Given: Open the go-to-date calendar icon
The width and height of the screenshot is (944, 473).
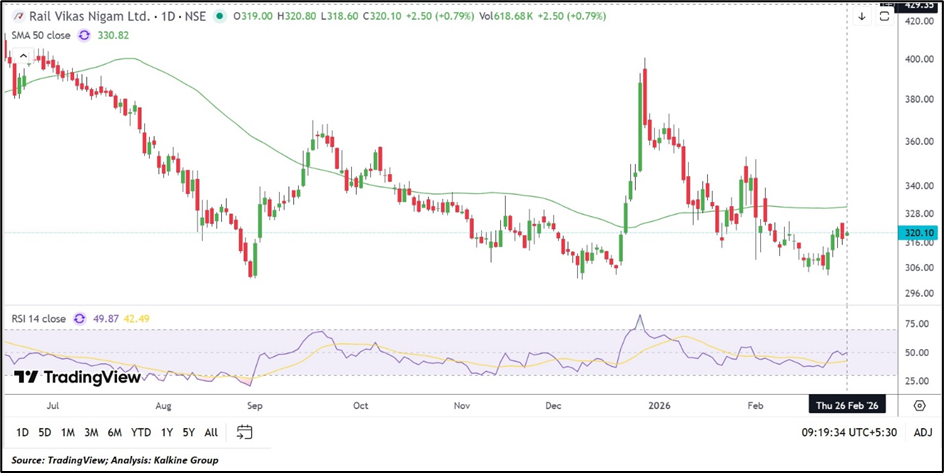Looking at the screenshot, I should point(244,432).
